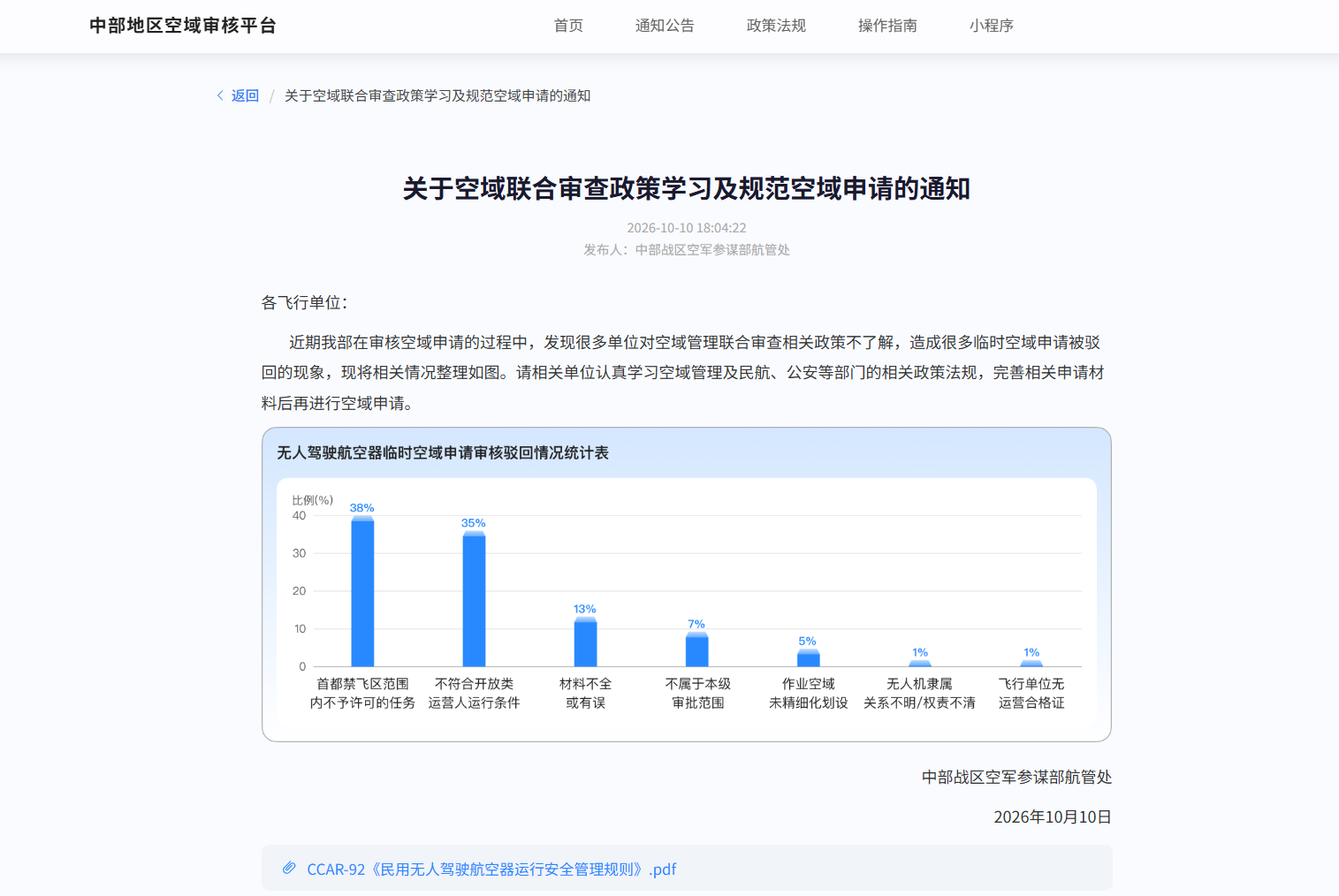Click the 38% bar for 首都禁飞区范围
The width and height of the screenshot is (1339, 896).
coord(362,591)
